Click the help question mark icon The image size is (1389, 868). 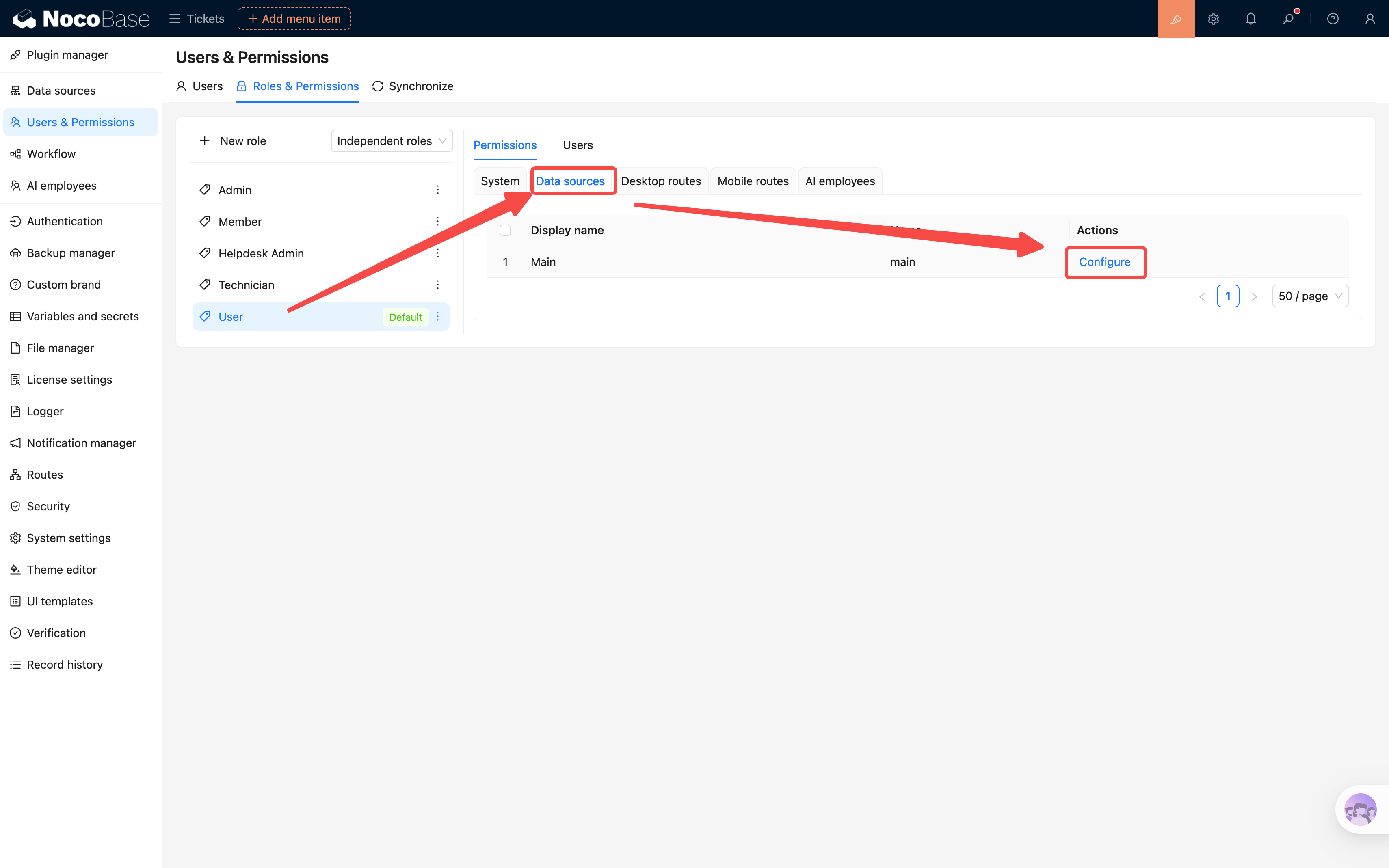pos(1332,19)
